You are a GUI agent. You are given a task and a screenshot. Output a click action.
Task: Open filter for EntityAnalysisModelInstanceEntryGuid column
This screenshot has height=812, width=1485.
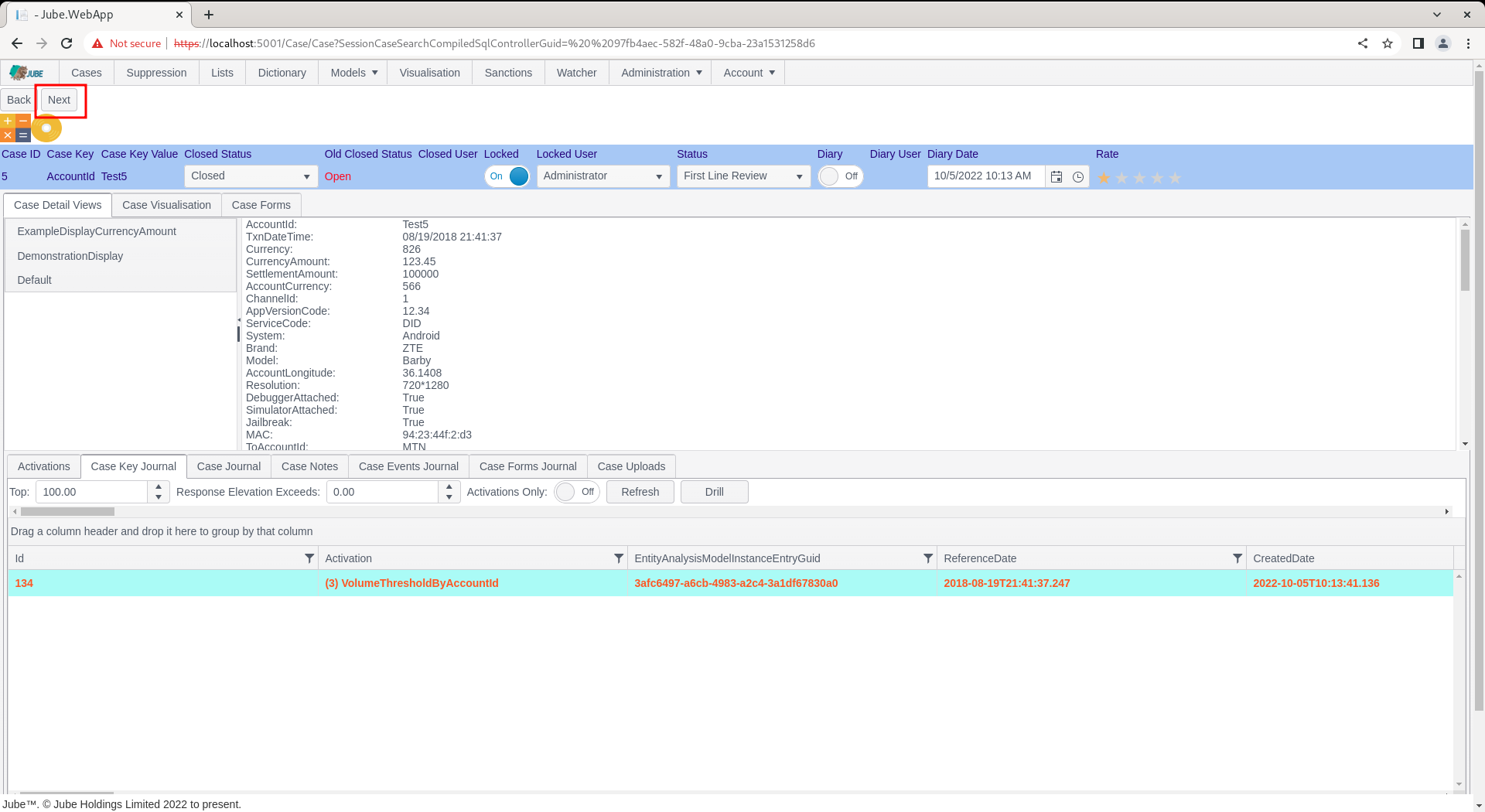(928, 558)
